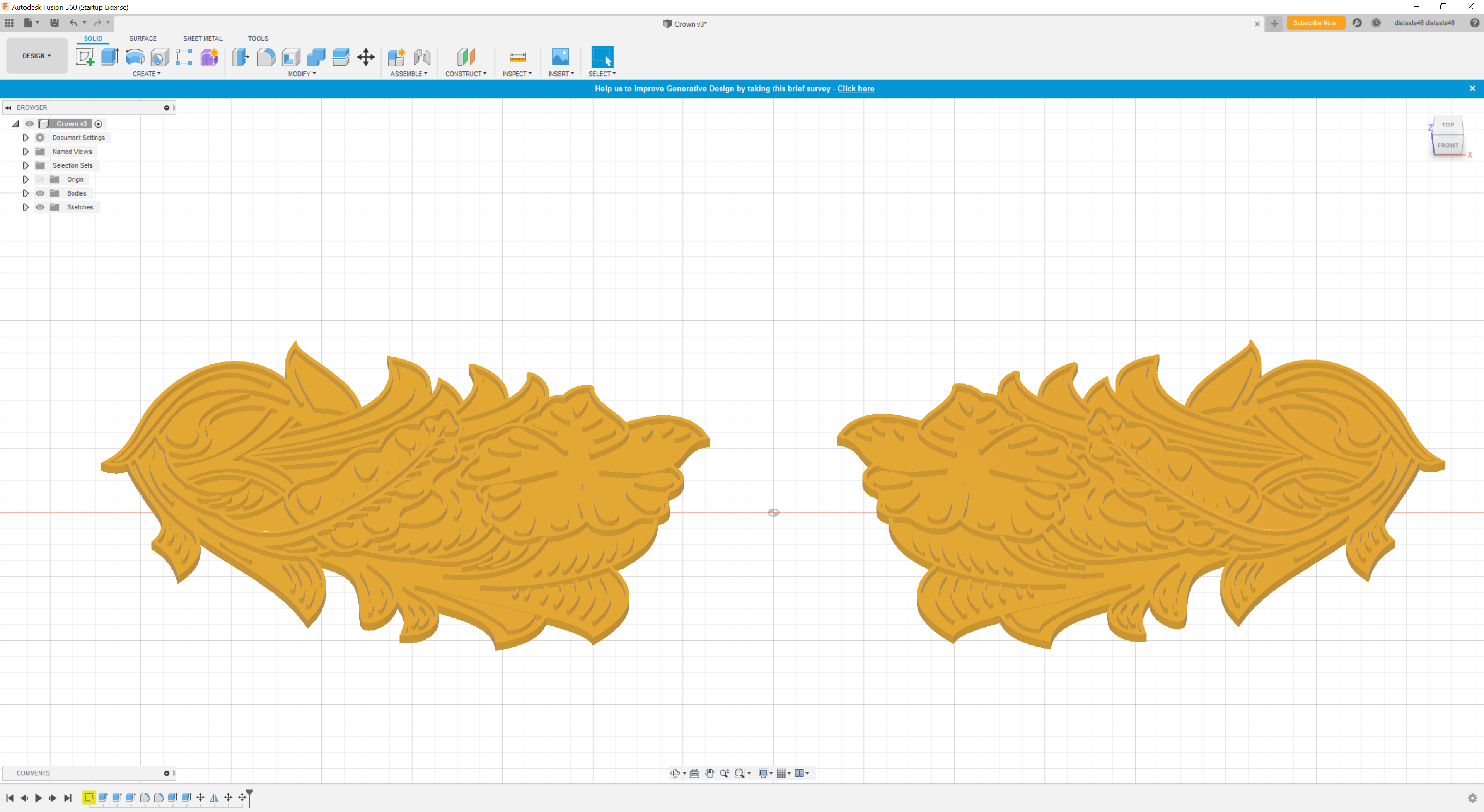Open the Job Status clock icon
The height and width of the screenshot is (812, 1484).
tap(1376, 22)
